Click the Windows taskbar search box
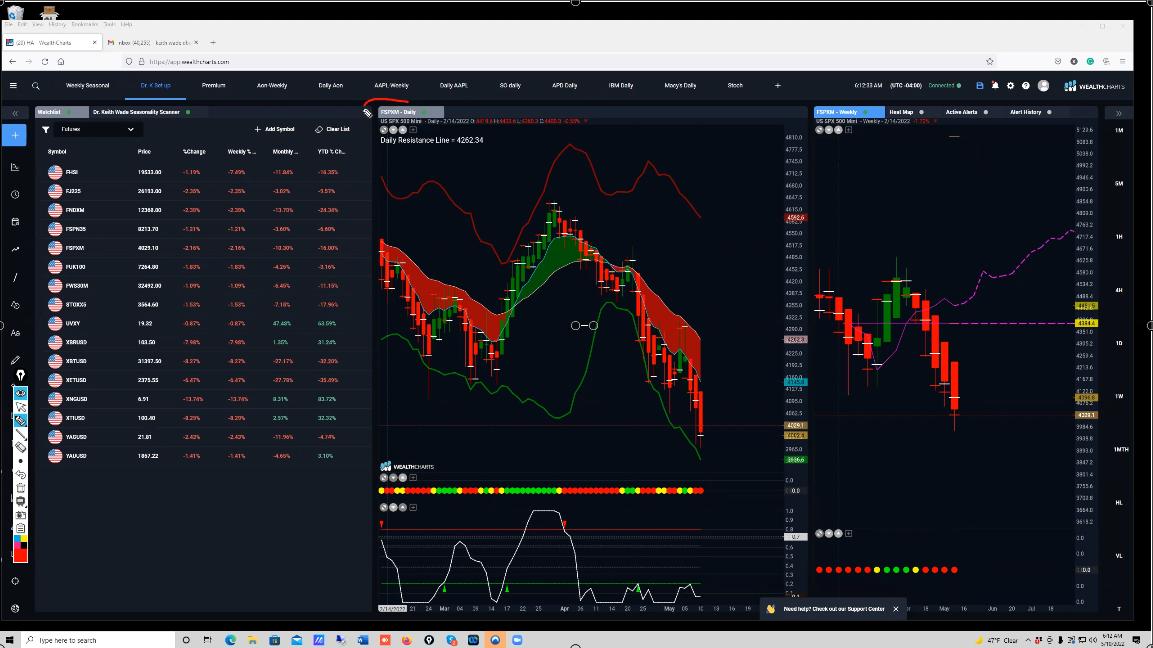The image size is (1153, 648). [97, 640]
